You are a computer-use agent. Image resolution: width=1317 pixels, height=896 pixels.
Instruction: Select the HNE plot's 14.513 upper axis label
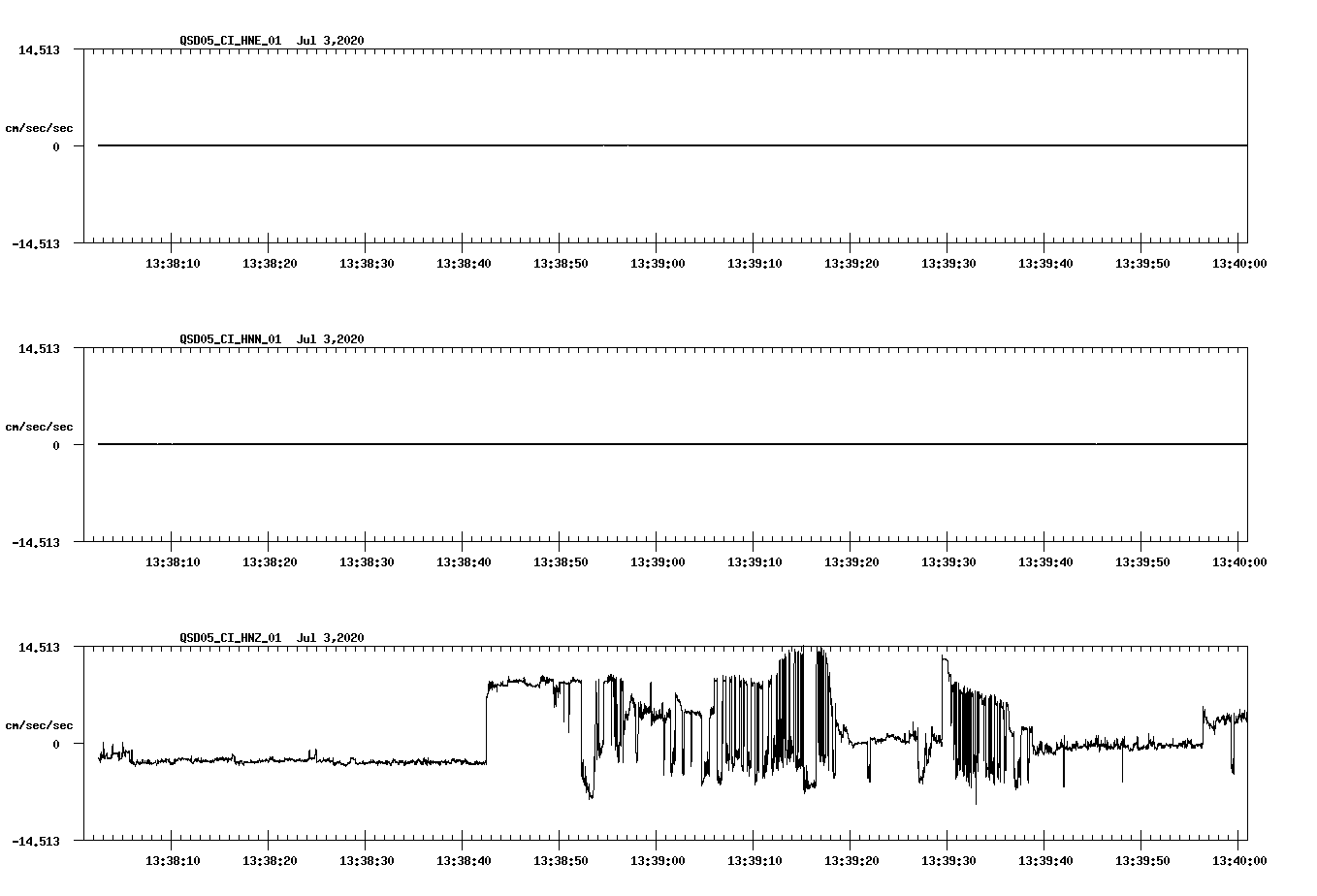pos(39,49)
